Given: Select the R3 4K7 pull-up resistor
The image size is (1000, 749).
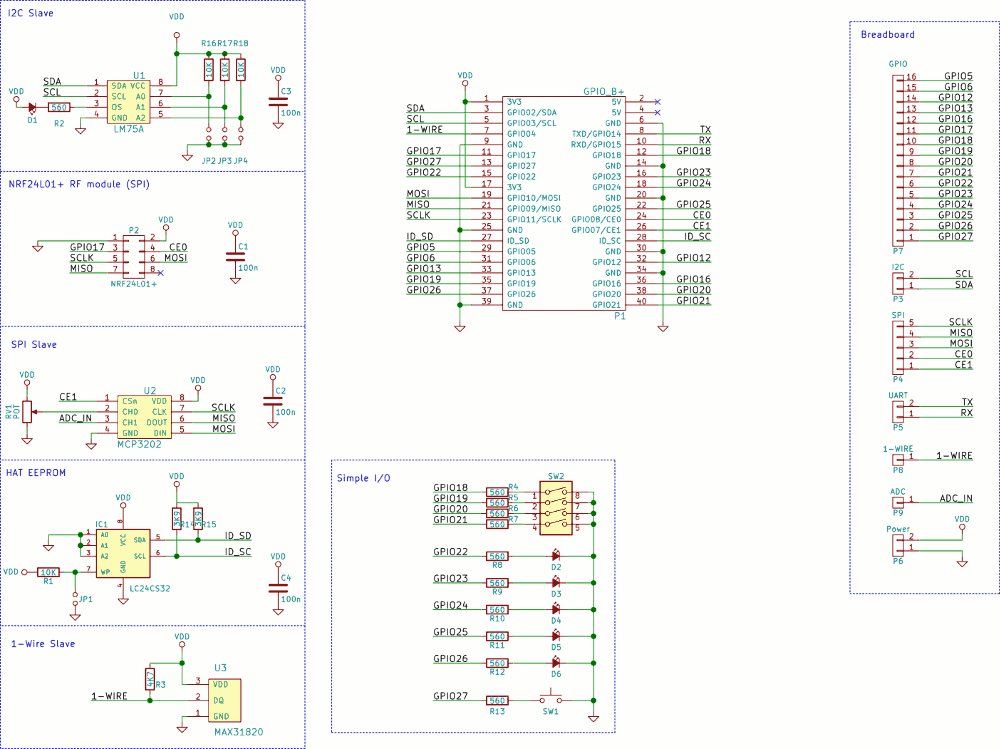Looking at the screenshot, I should (x=150, y=679).
